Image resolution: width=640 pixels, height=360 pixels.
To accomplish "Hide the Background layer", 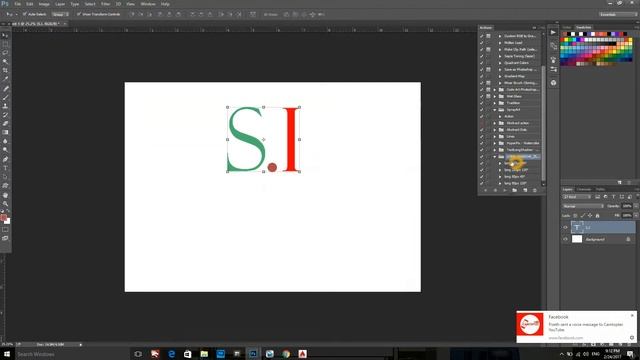I will 565,240.
